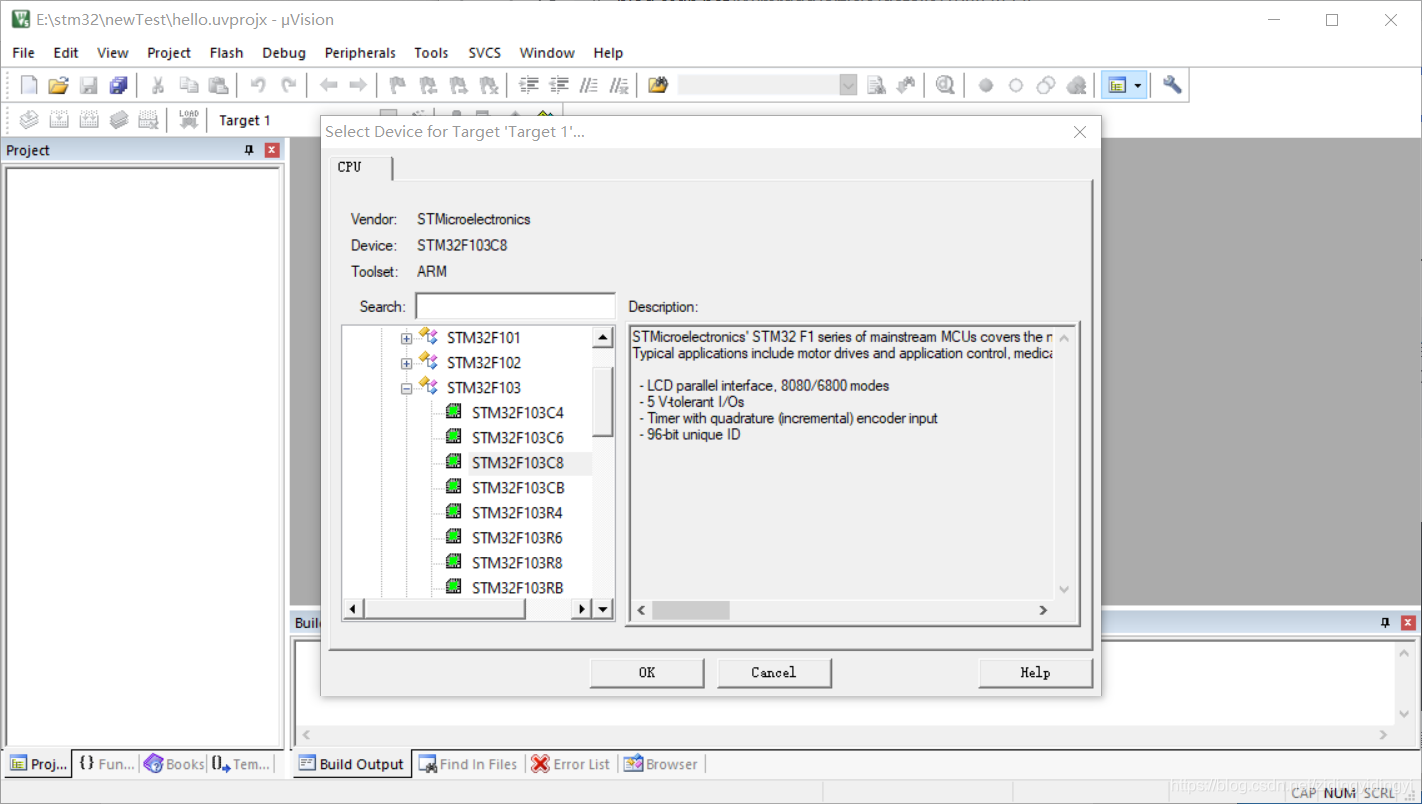Click the Download LOAD icon
Viewport: 1422px width, 804px height.
188,120
